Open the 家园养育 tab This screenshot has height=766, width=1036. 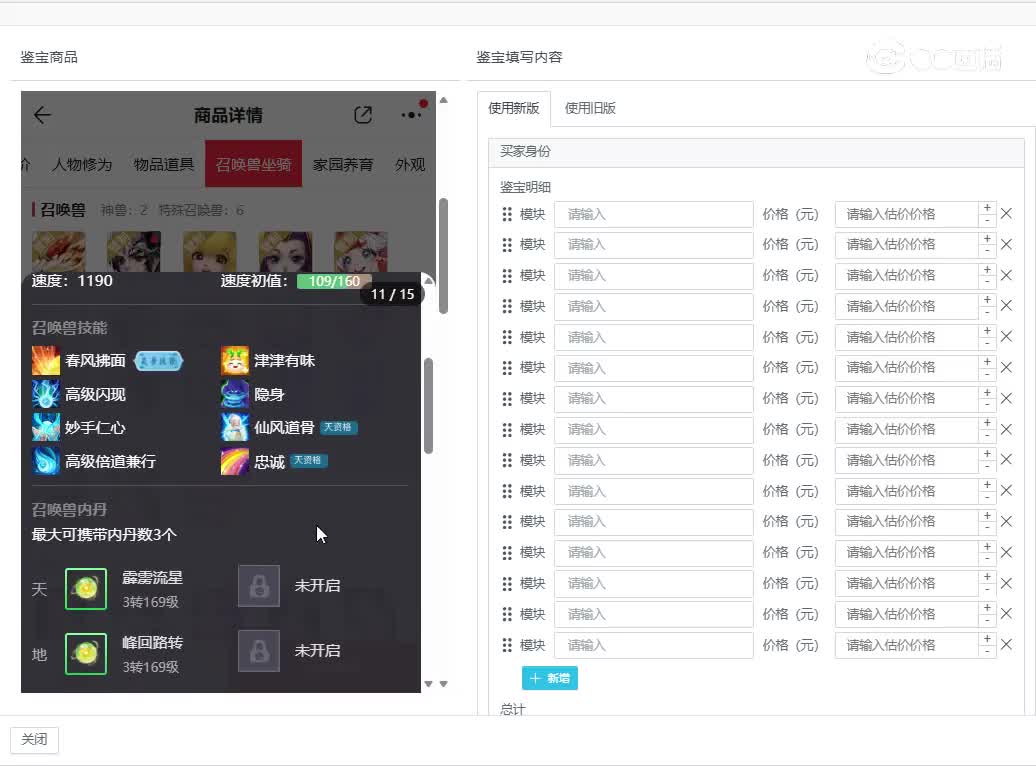click(x=343, y=165)
